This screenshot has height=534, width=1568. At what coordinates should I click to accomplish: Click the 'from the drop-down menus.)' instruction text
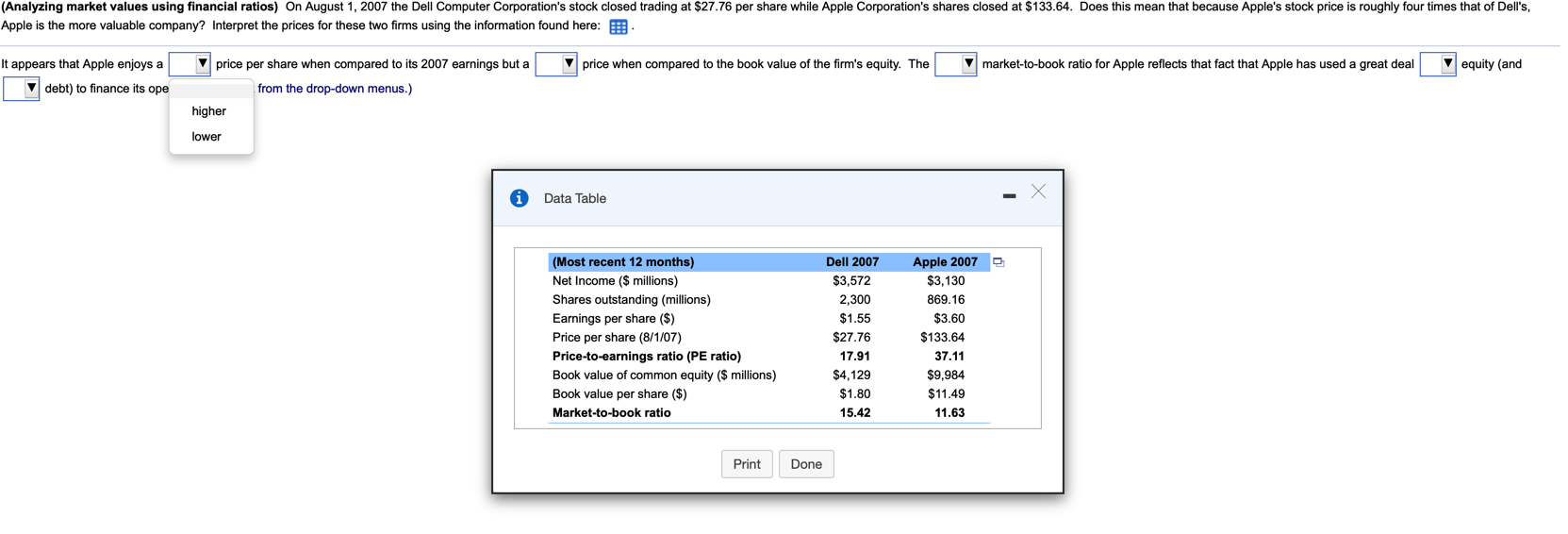[x=335, y=89]
